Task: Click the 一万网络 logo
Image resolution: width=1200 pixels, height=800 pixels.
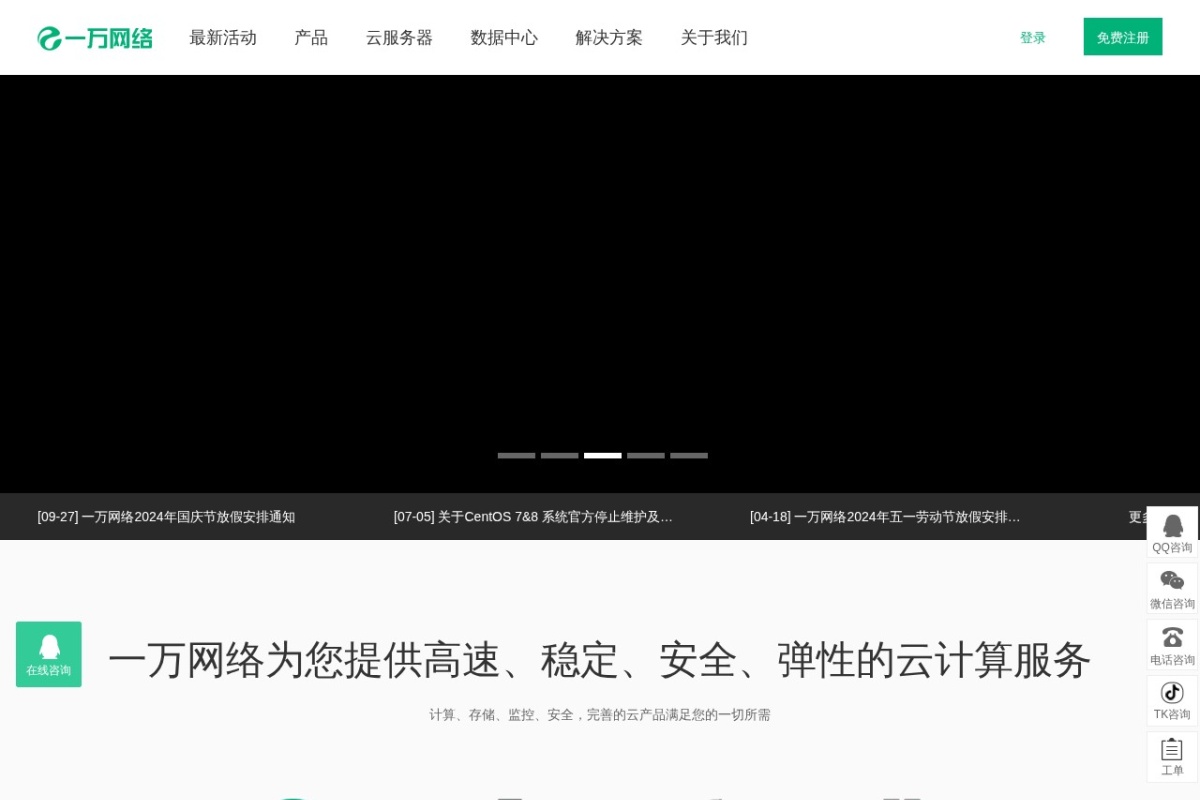Action: point(95,38)
